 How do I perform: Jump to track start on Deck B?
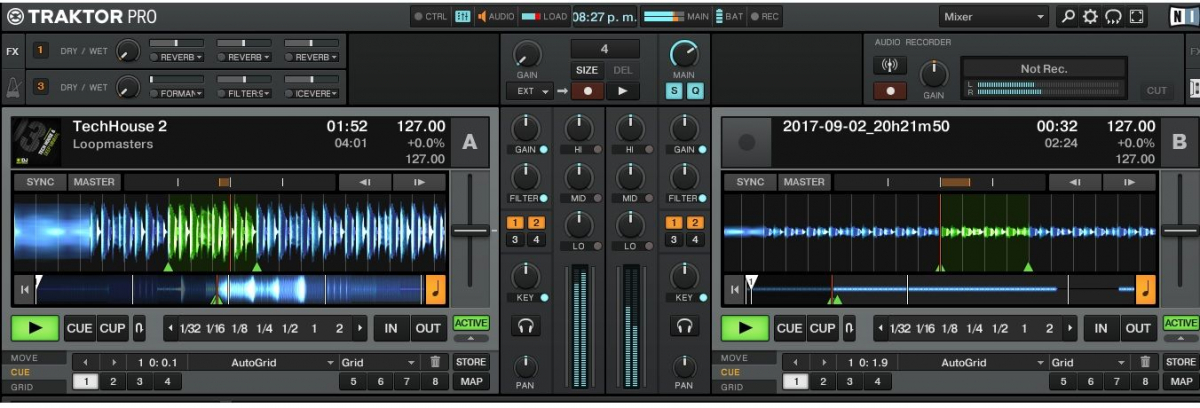coord(735,290)
